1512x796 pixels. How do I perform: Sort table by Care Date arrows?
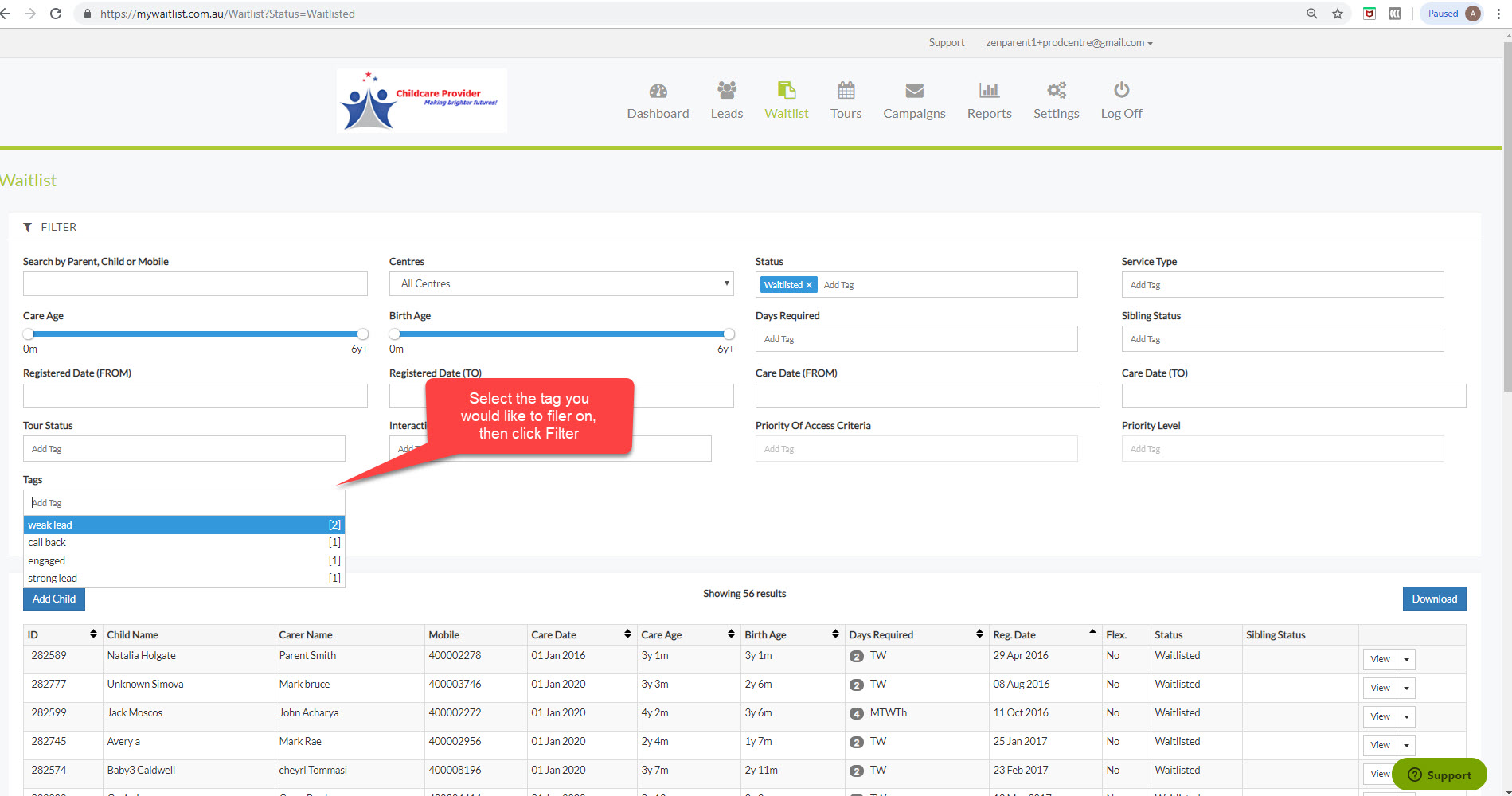coord(627,634)
